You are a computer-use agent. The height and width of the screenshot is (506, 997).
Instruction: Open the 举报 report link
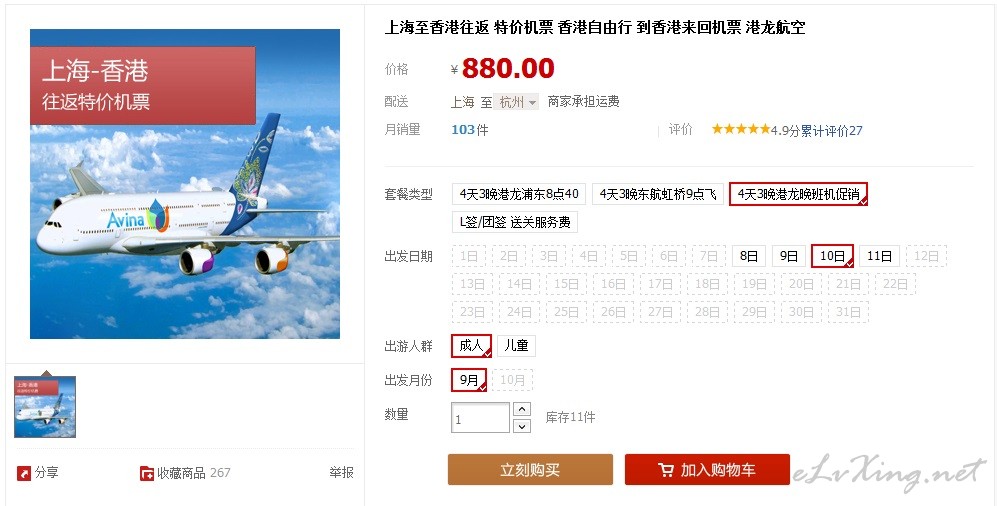click(341, 472)
